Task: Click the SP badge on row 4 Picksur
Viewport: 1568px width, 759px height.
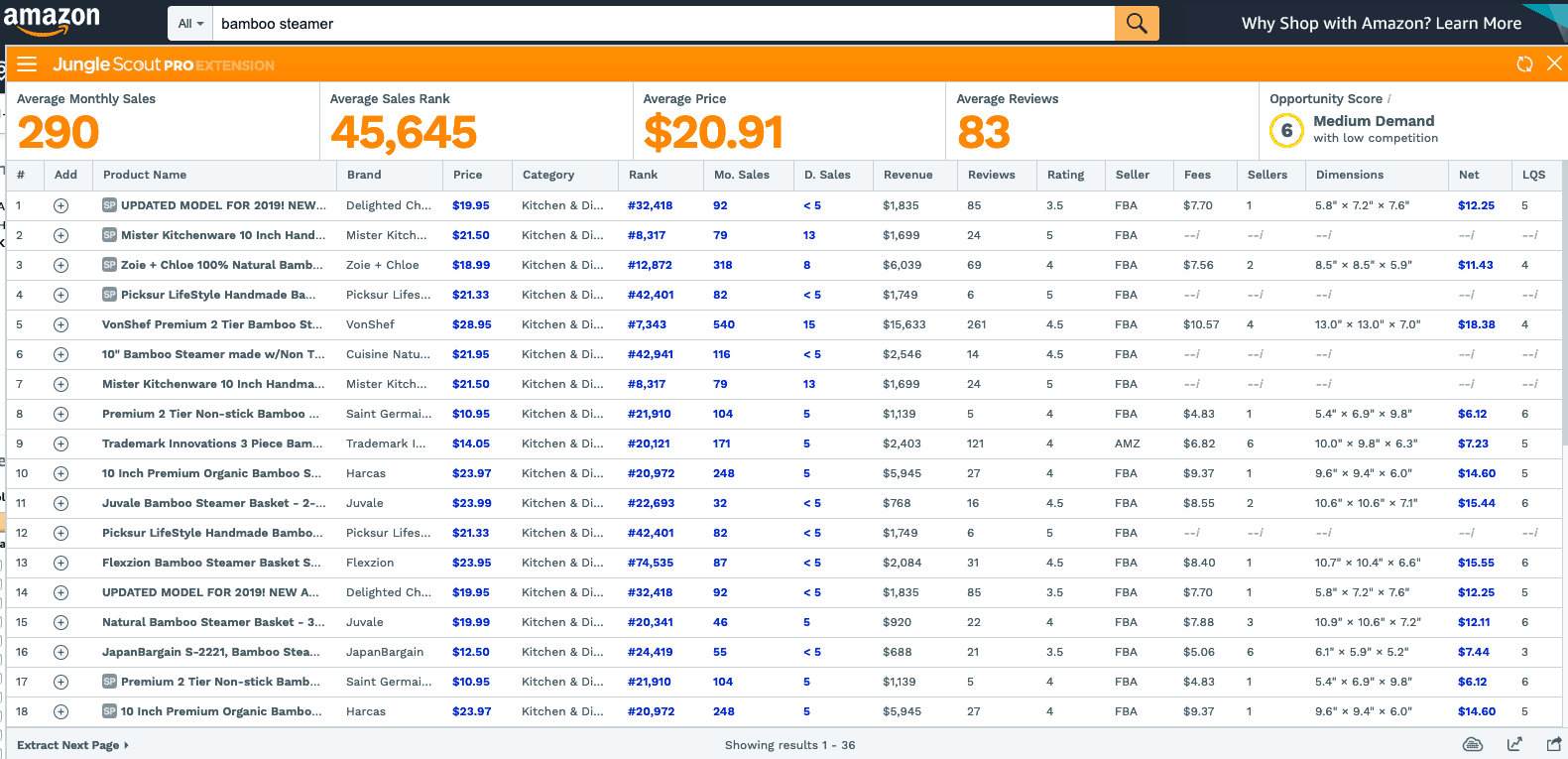Action: [x=109, y=295]
